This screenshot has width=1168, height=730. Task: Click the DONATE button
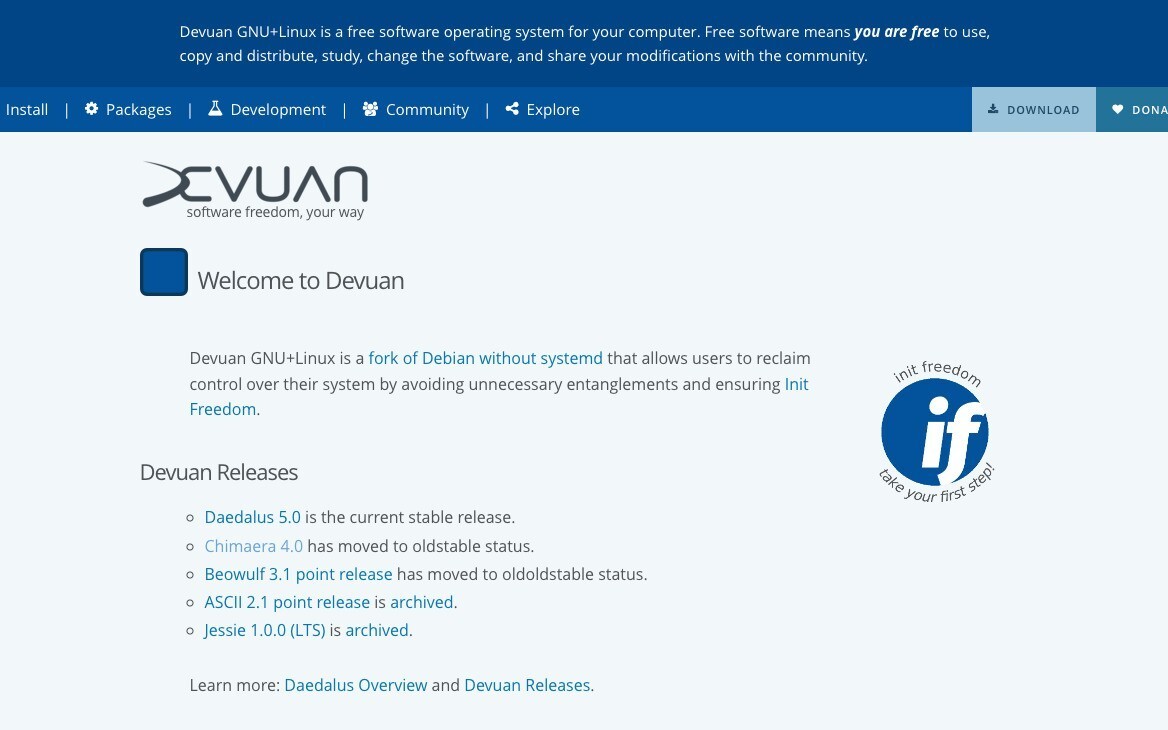pyautogui.click(x=1140, y=109)
